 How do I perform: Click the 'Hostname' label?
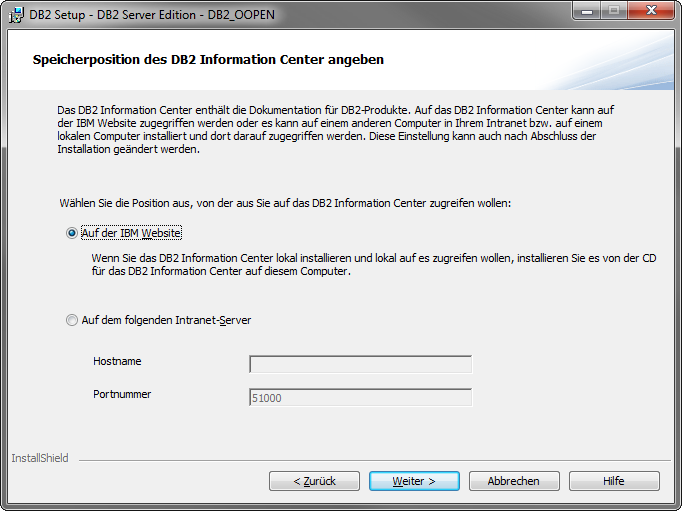(x=117, y=361)
